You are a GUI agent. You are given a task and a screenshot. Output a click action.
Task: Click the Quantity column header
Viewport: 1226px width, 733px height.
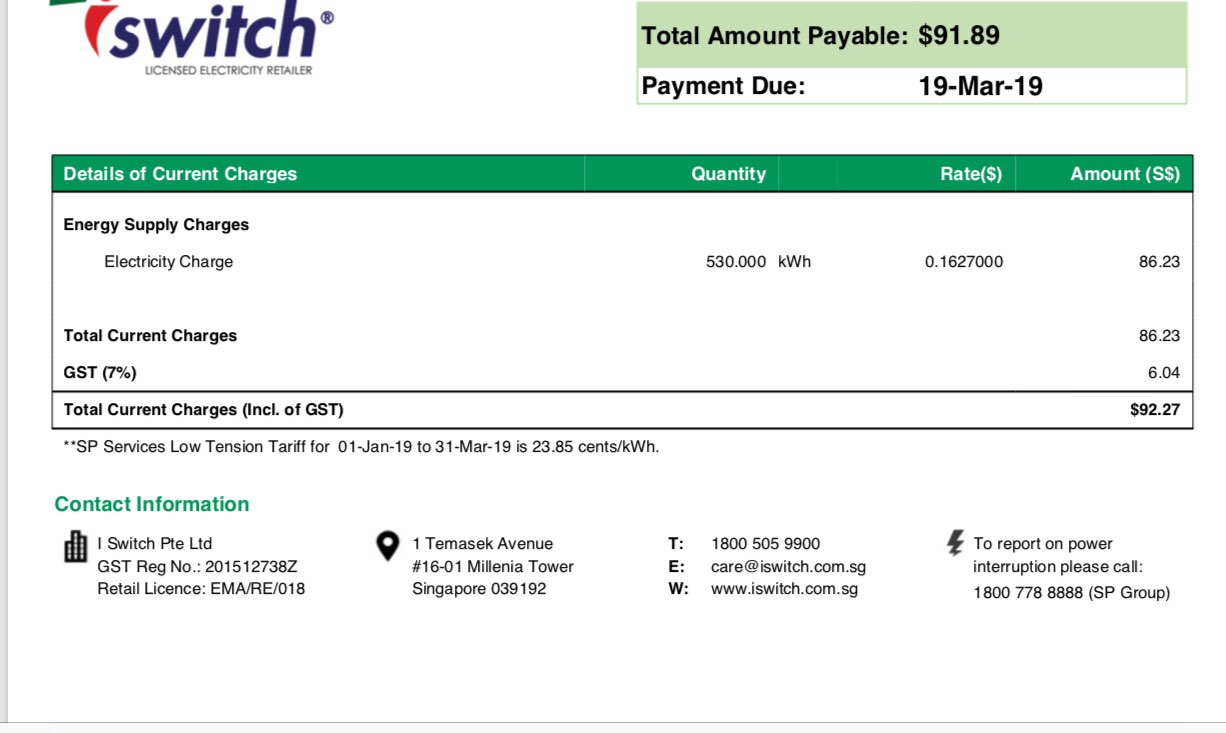click(728, 174)
